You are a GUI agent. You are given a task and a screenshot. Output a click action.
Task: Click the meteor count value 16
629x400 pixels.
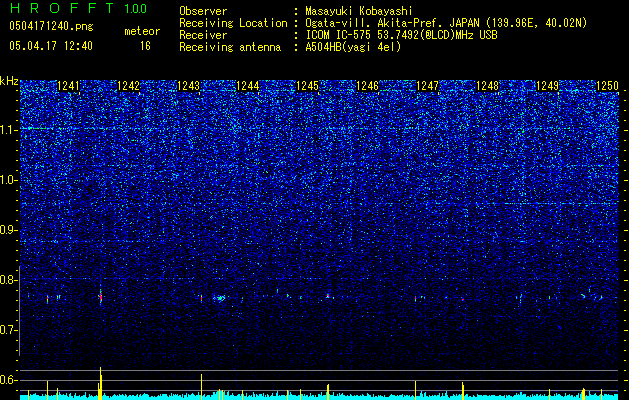[145, 46]
